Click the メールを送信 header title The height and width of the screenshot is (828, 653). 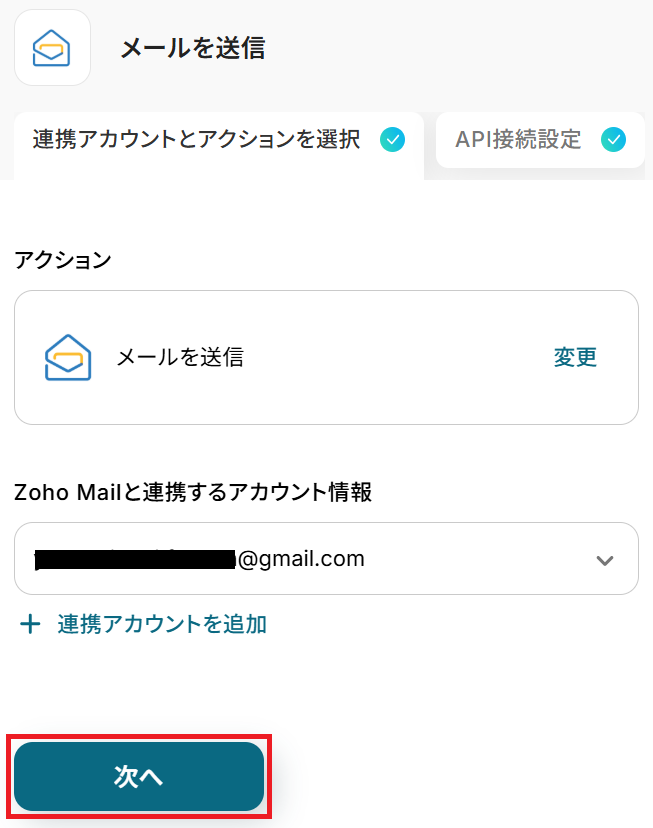pos(192,48)
